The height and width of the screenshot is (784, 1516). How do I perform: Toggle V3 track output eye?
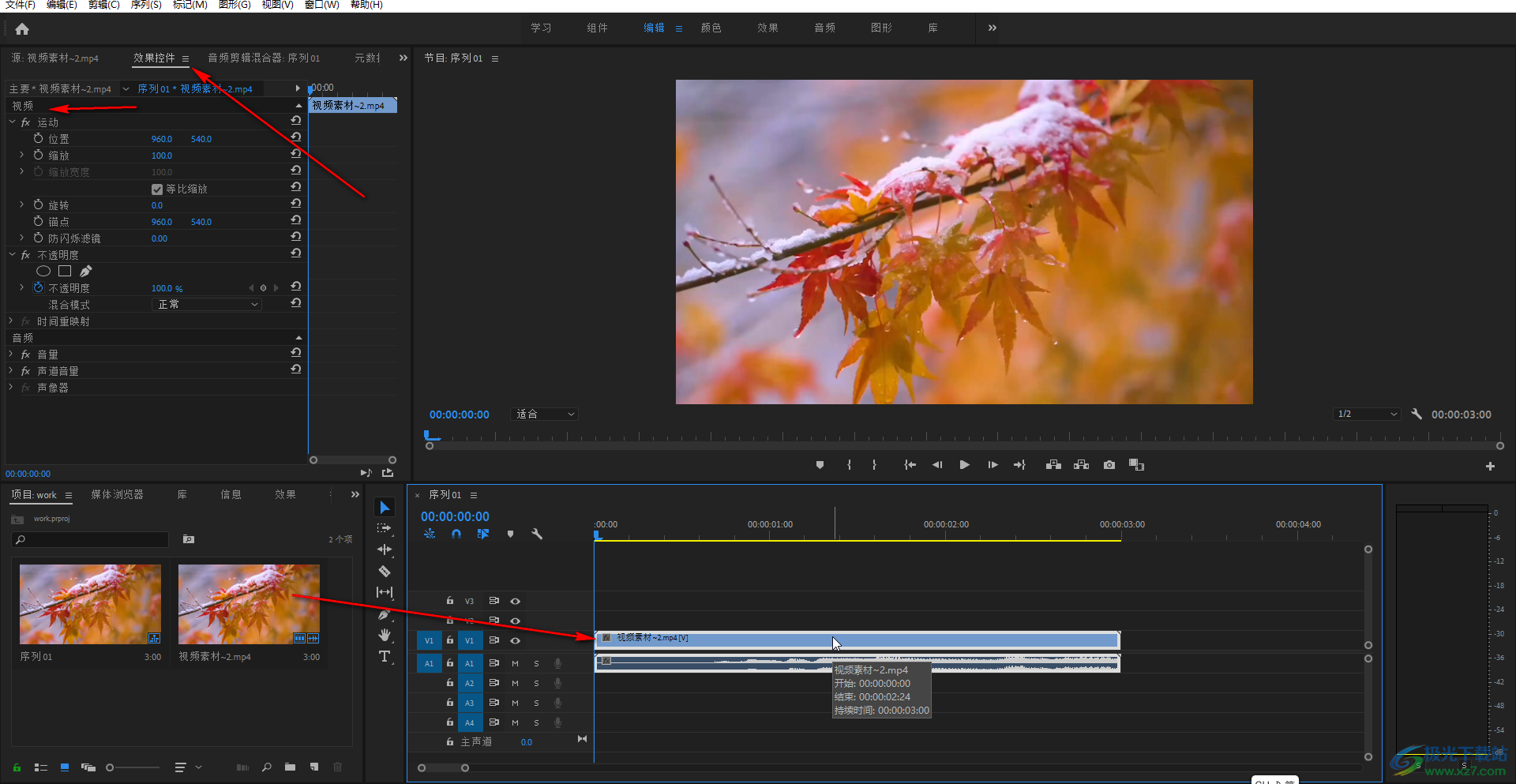(515, 602)
